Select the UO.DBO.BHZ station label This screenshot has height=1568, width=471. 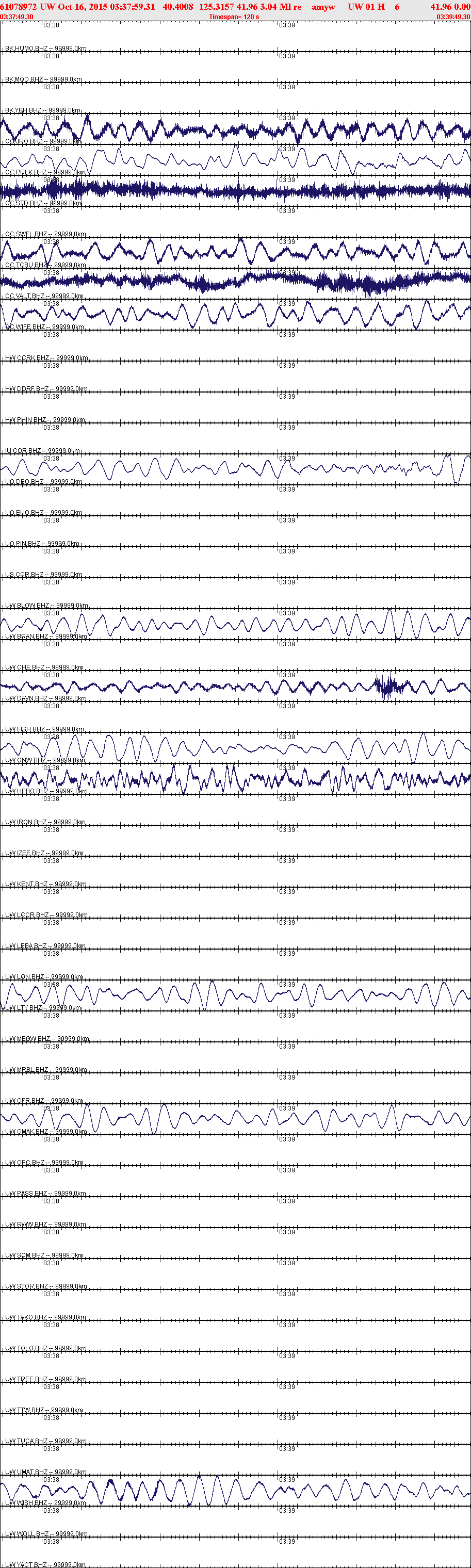(43, 482)
